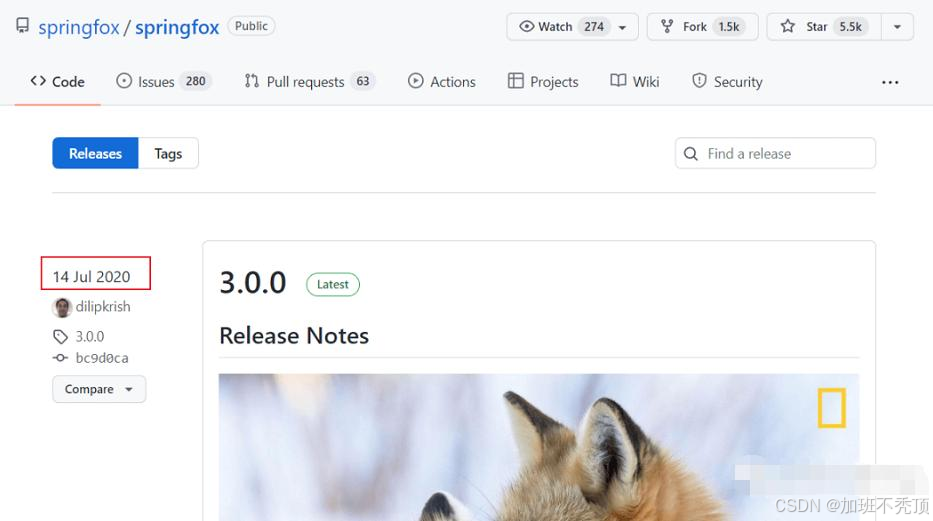Star the repository
The image size is (933, 521).
(824, 27)
